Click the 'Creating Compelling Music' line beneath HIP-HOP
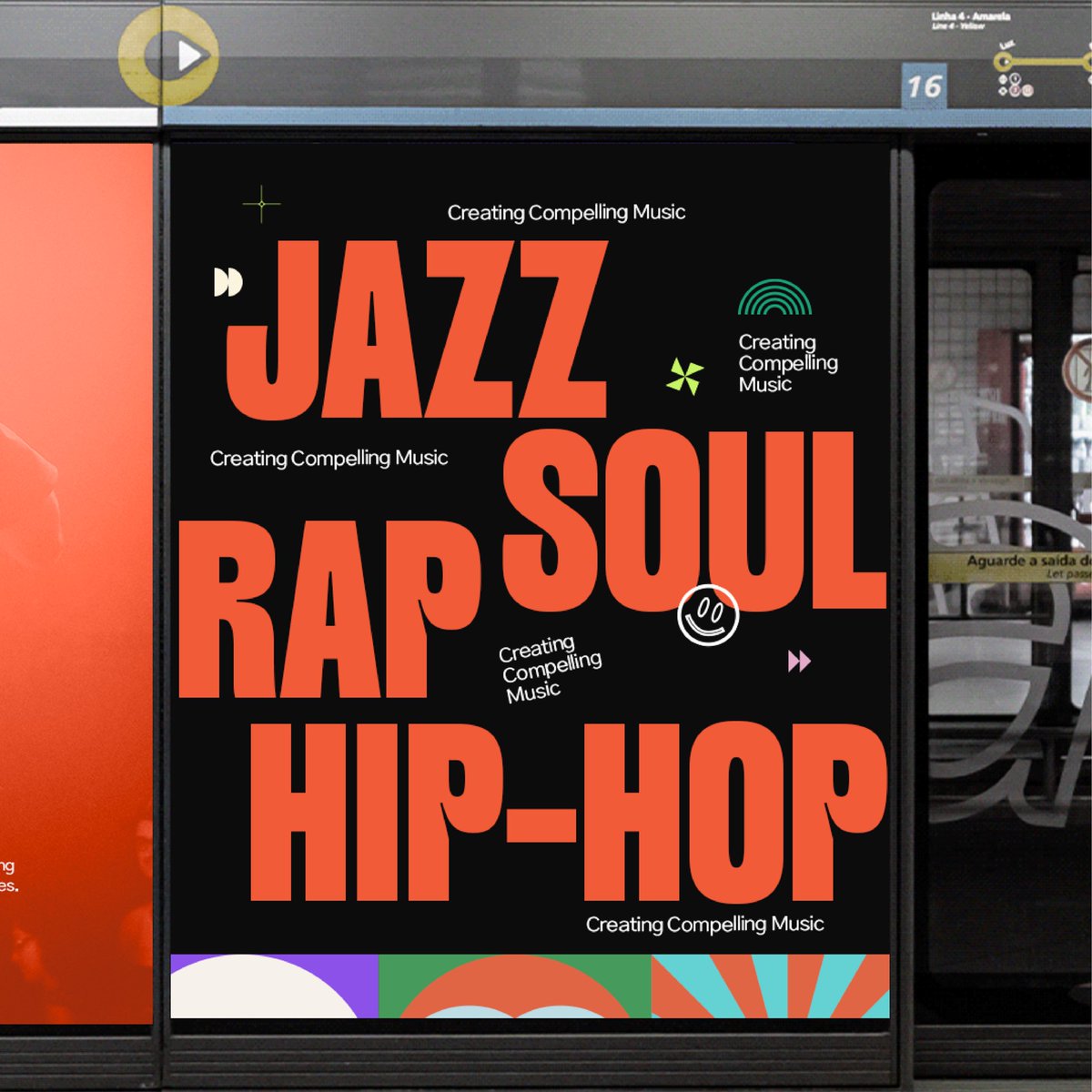Image resolution: width=1092 pixels, height=1092 pixels. click(704, 925)
